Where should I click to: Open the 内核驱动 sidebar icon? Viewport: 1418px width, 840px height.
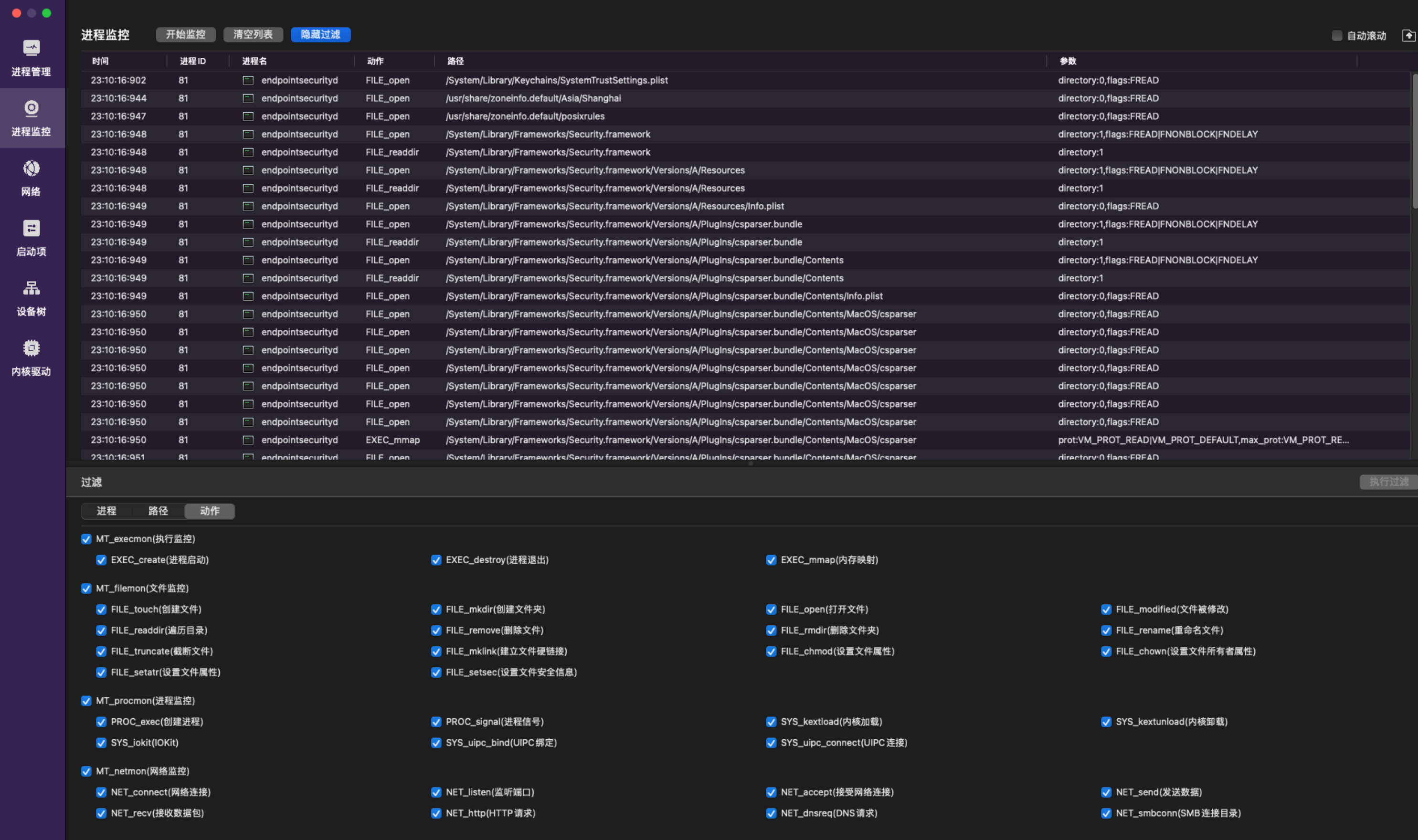coord(31,348)
